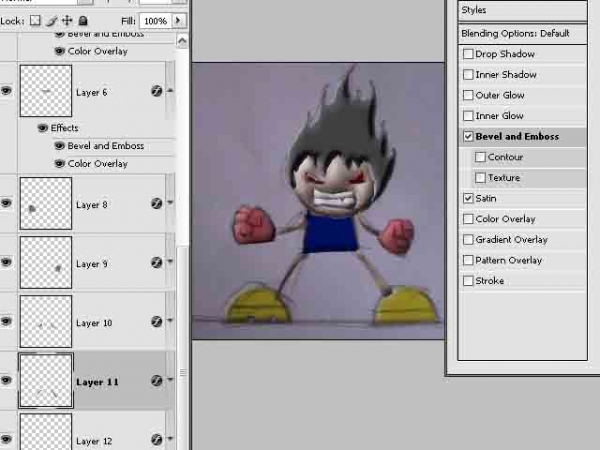Click the layer style fx icon on Layer 6

point(157,91)
